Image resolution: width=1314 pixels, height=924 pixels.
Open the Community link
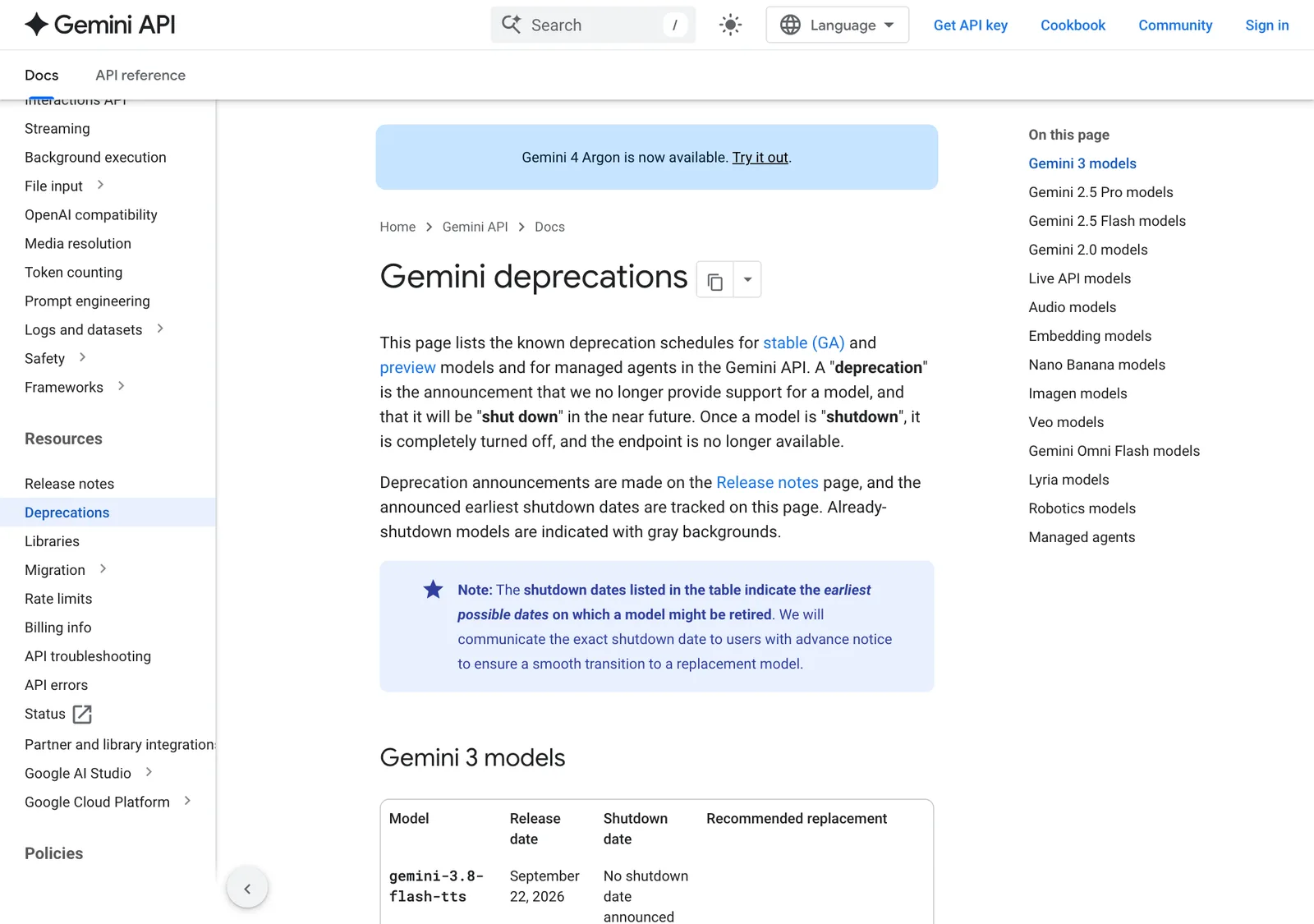1175,25
